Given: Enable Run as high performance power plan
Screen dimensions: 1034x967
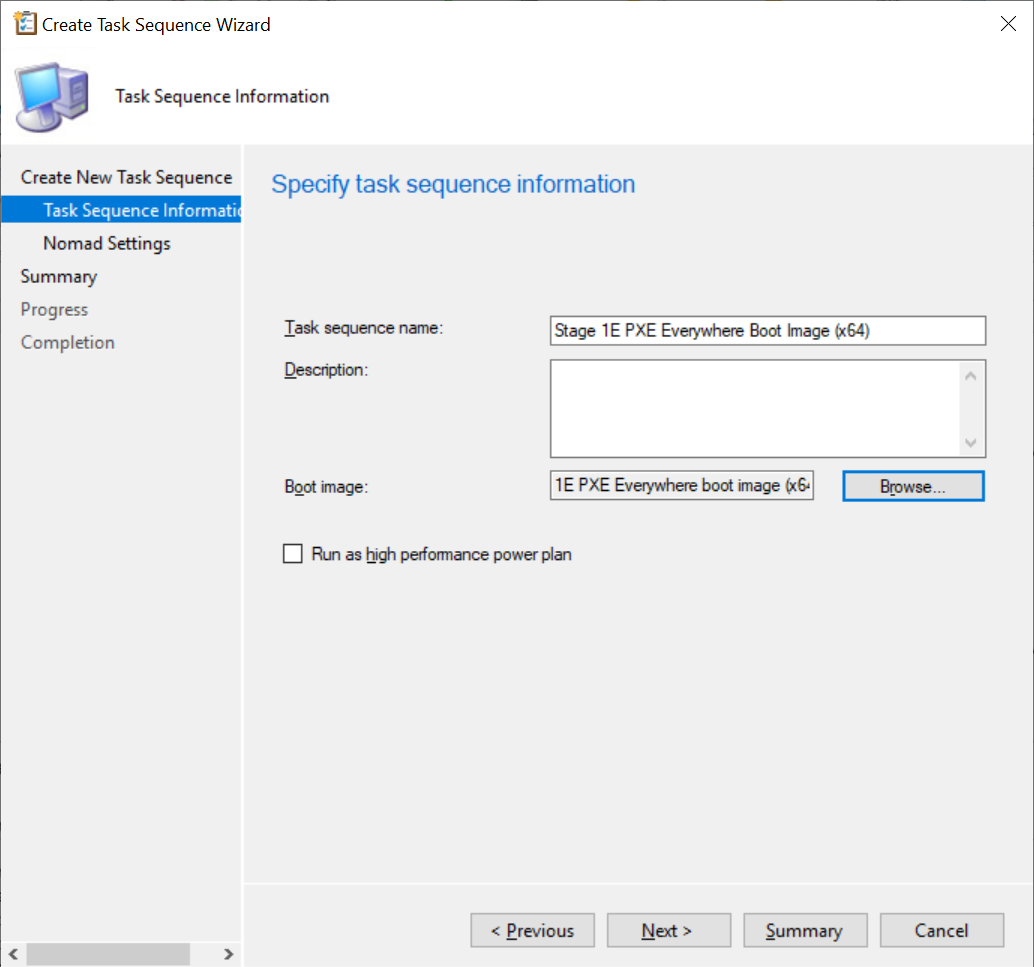Looking at the screenshot, I should tap(293, 554).
